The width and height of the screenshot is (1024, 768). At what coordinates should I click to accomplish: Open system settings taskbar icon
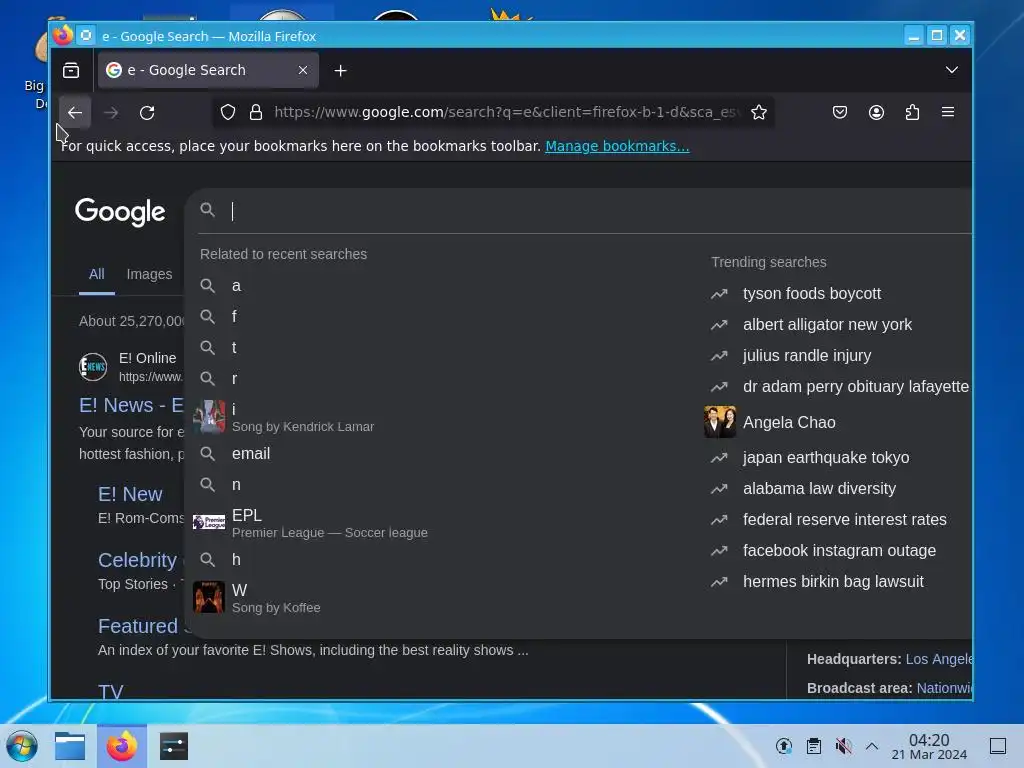174,746
